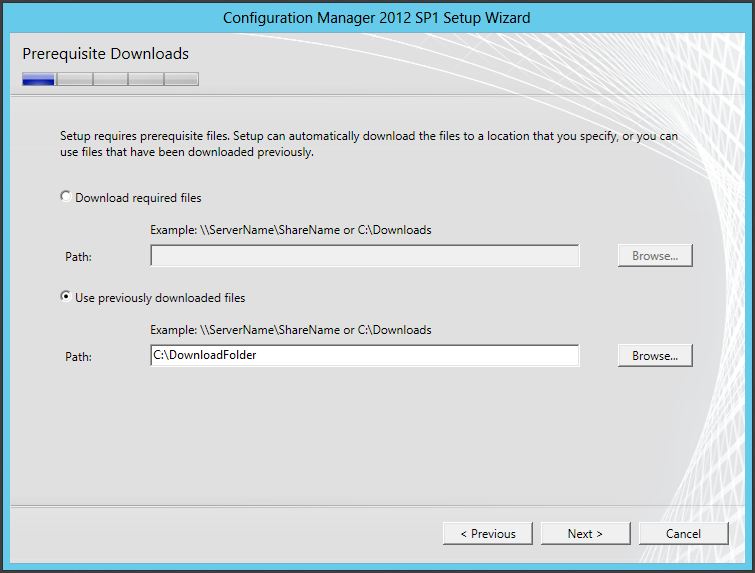Click the Configuration Manager 2012 SP1 title bar
Screen dimensions: 755x573
377,17
